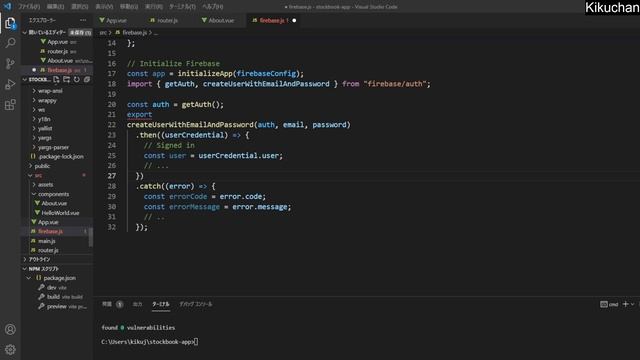This screenshot has height=360, width=640.
Task: Open the ターミナル menu in menu bar
Action: click(182, 7)
